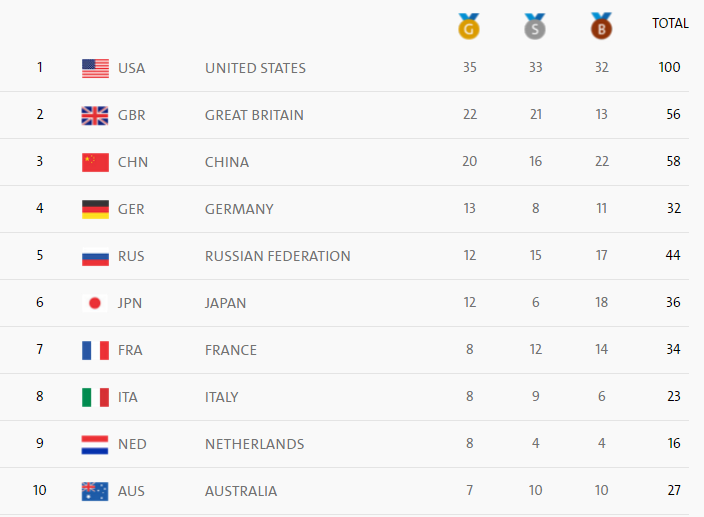
Task: Select the NETHERLANDS country name
Action: click(255, 444)
